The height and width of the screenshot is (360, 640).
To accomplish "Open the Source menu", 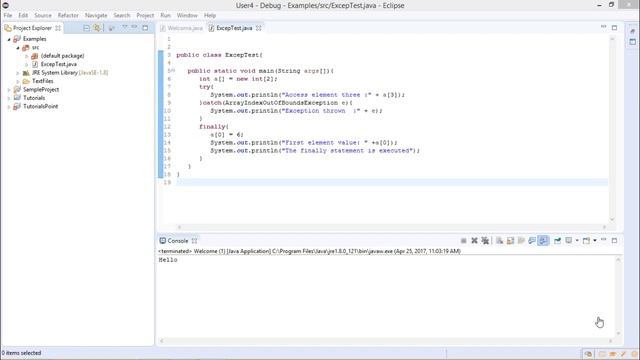I will pos(43,15).
